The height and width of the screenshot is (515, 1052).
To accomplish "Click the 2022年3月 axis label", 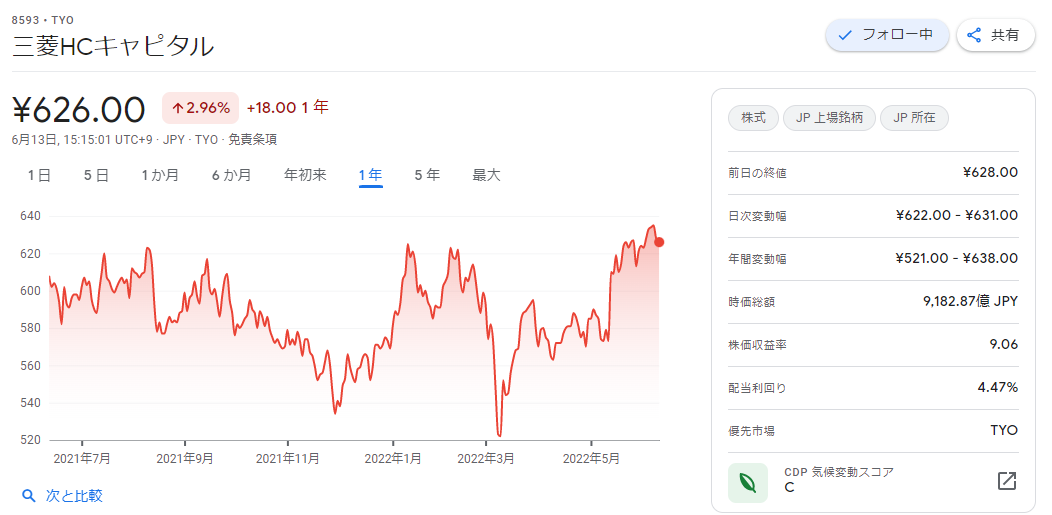I will [x=486, y=459].
